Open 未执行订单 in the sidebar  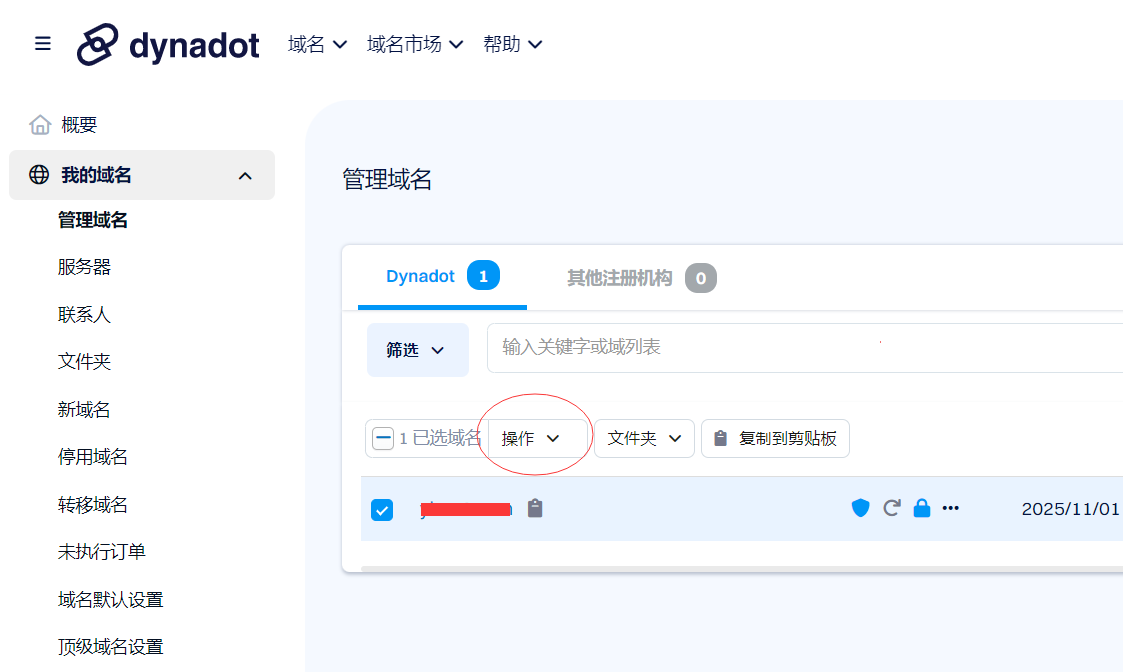coord(102,552)
